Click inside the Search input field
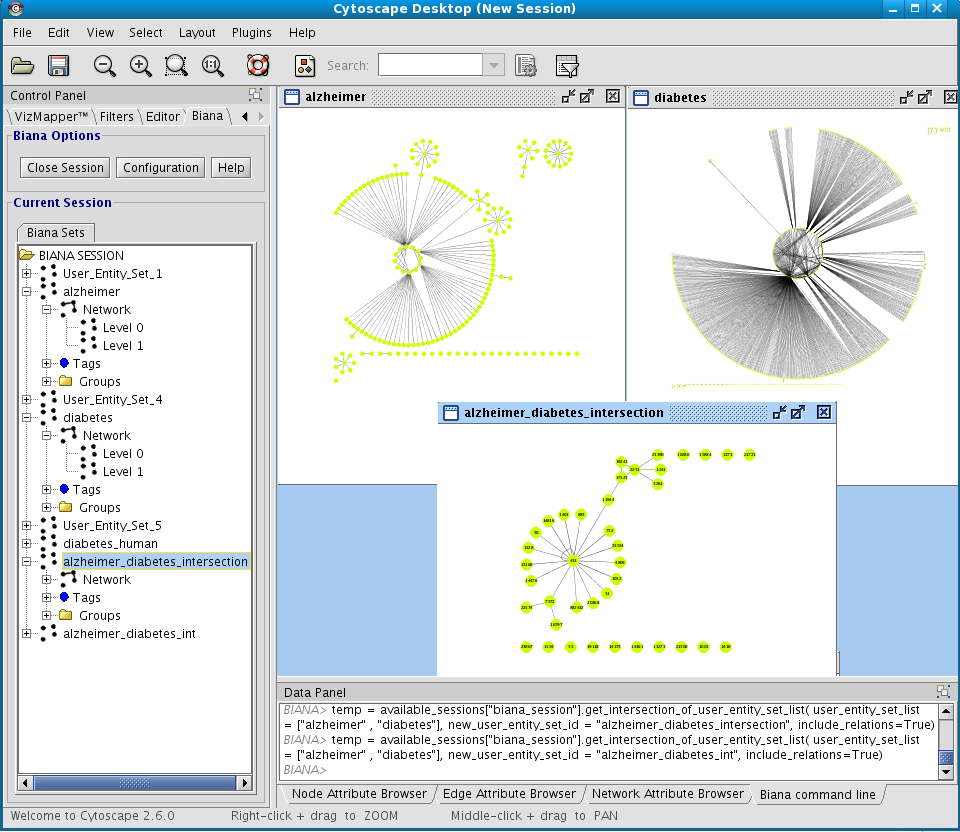Screen dimensions: 960x832 (430, 66)
